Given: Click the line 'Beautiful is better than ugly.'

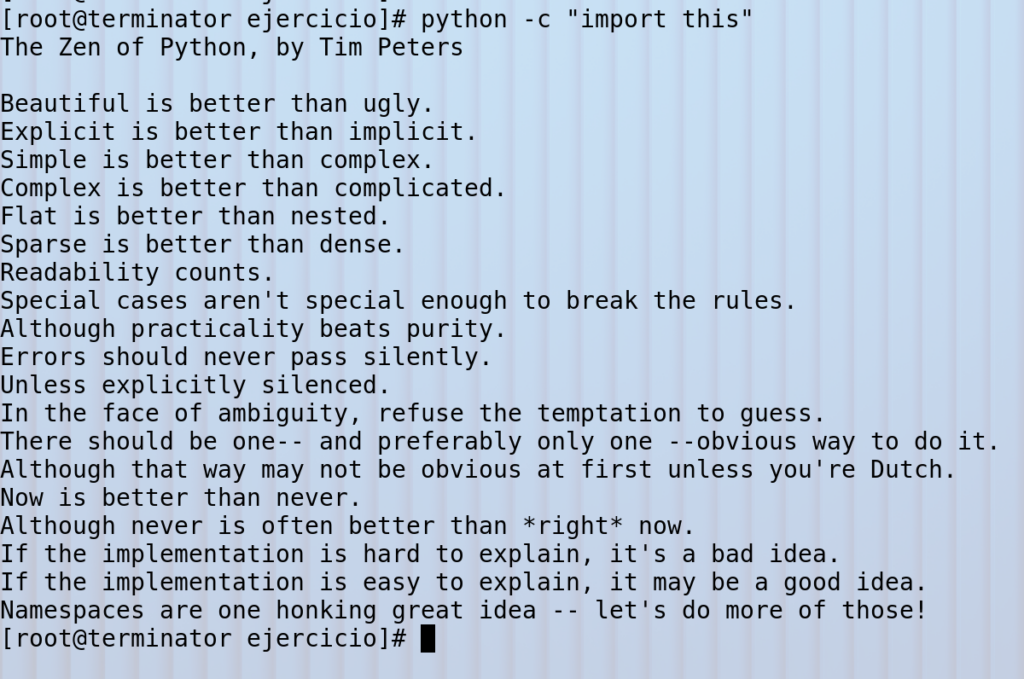Looking at the screenshot, I should [217, 103].
